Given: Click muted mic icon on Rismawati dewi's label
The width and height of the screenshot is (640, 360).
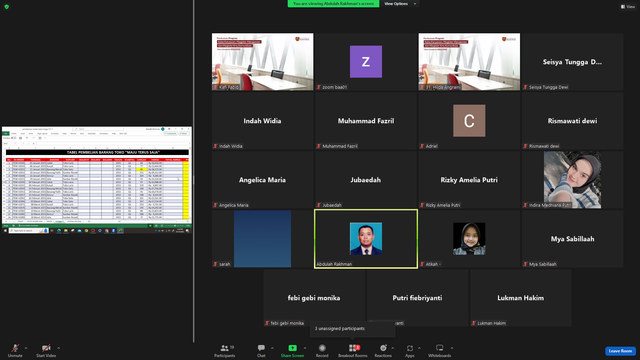Looking at the screenshot, I should tap(525, 146).
